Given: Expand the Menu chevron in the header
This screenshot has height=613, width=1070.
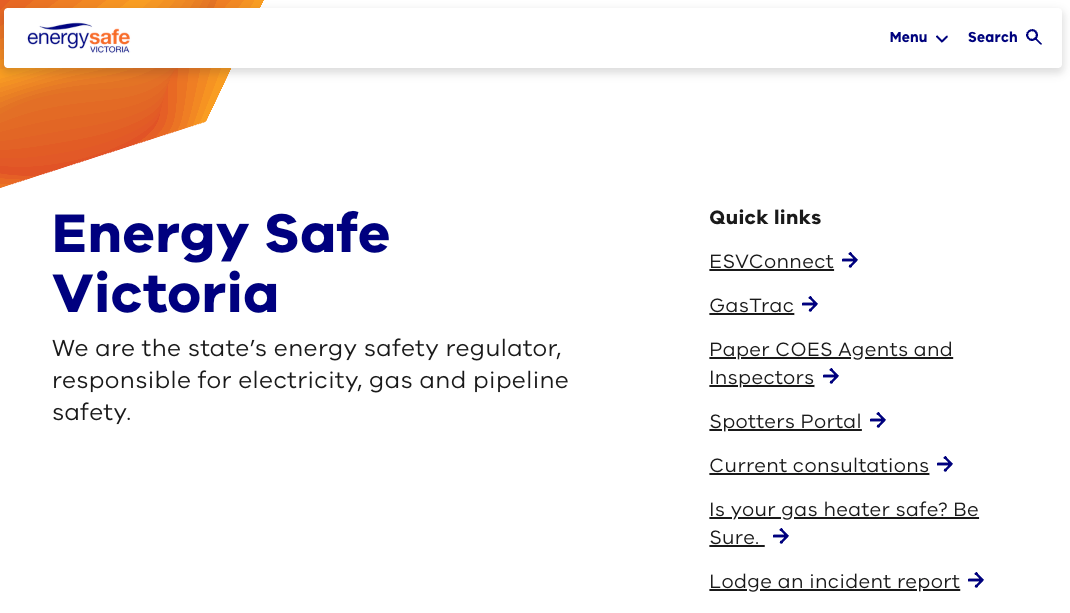Looking at the screenshot, I should pyautogui.click(x=942, y=38).
